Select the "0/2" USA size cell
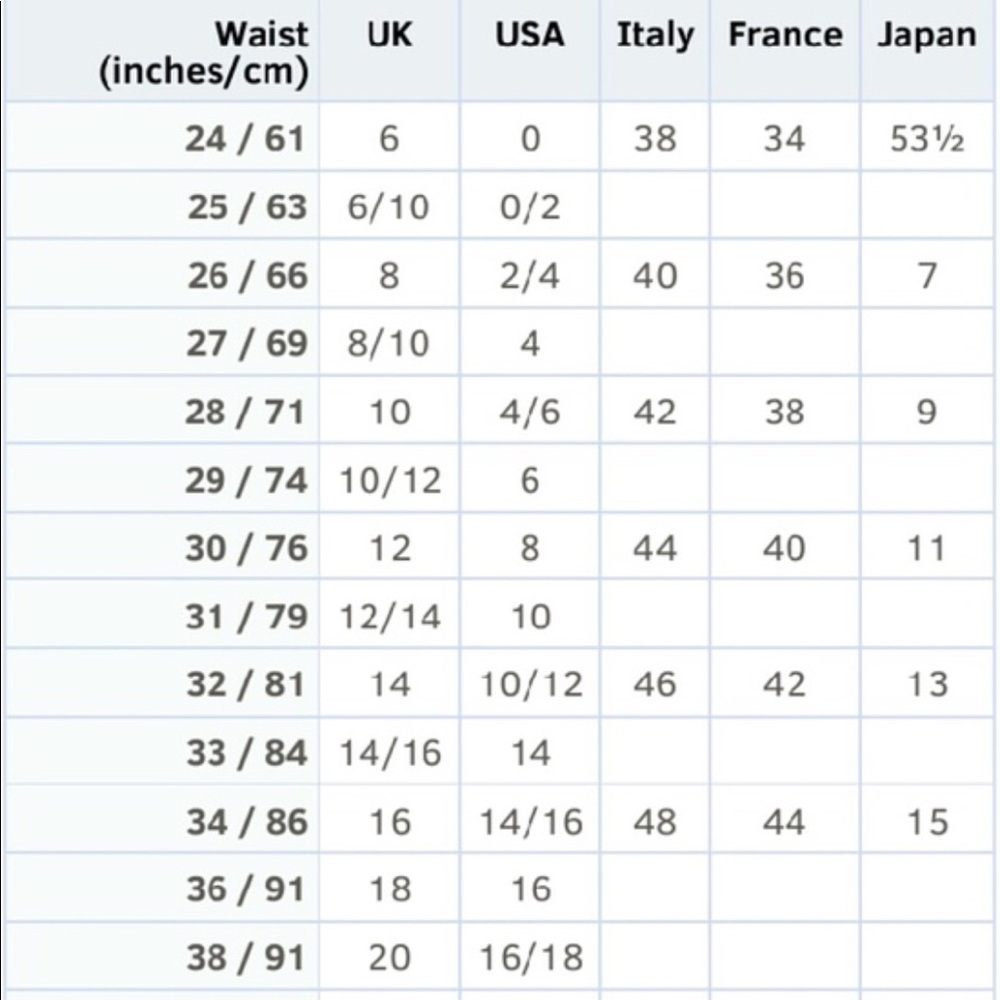This screenshot has height=1000, width=1000. (530, 207)
